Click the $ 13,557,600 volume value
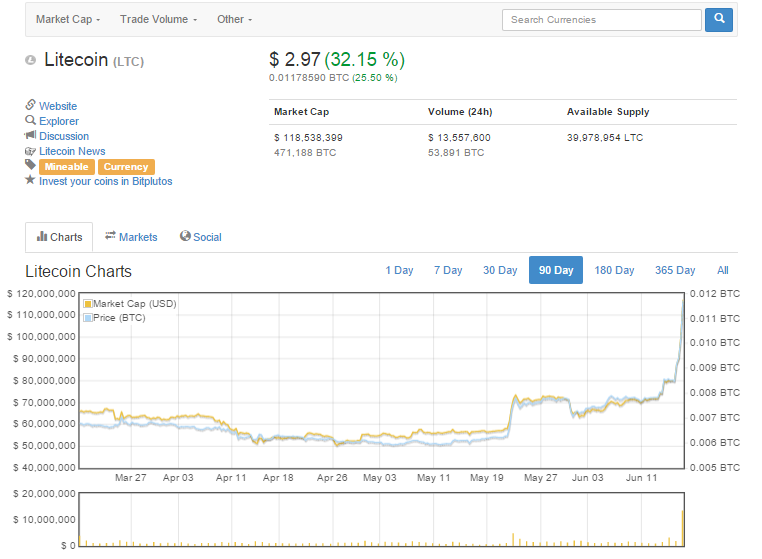Viewport: 762px width, 559px height. (459, 138)
